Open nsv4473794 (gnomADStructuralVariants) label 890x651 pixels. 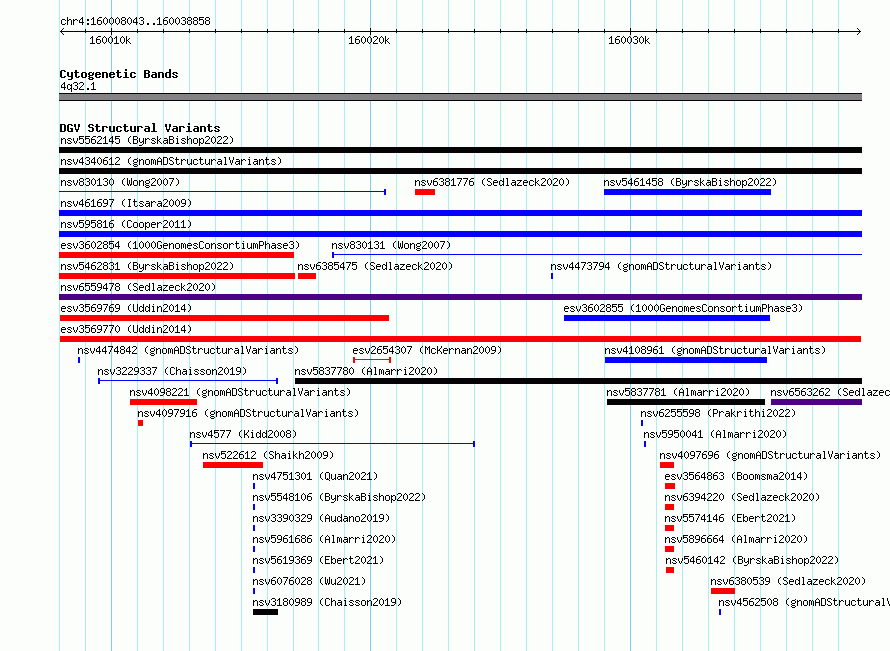(661, 266)
